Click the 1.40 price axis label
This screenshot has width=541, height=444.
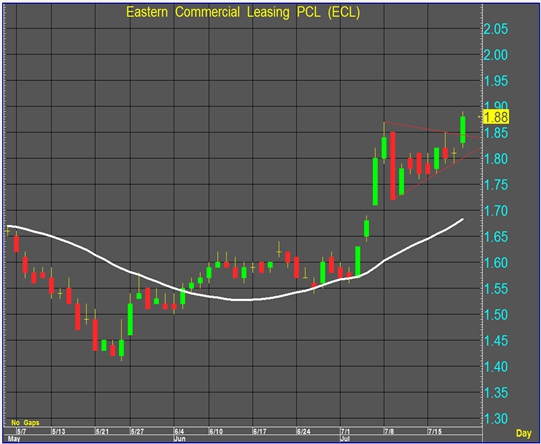point(496,367)
